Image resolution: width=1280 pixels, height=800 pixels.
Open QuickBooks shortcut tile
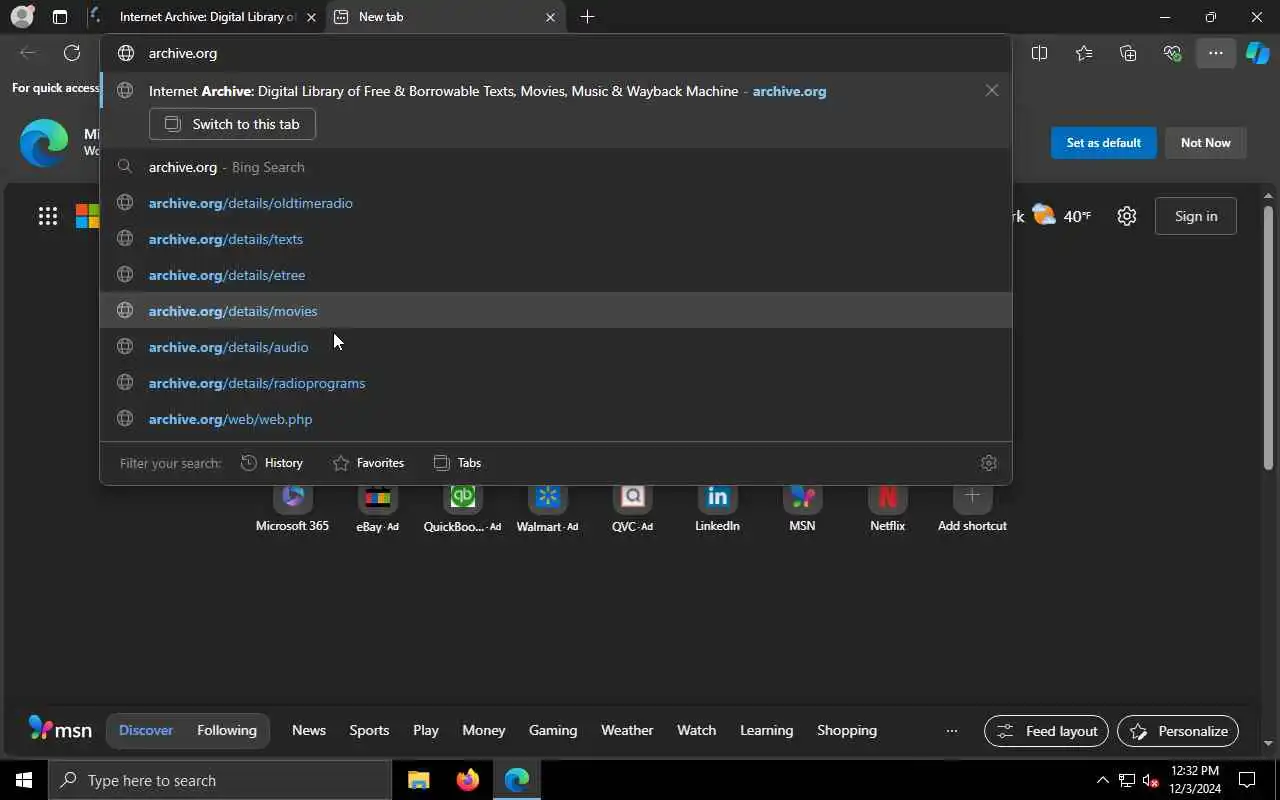462,509
